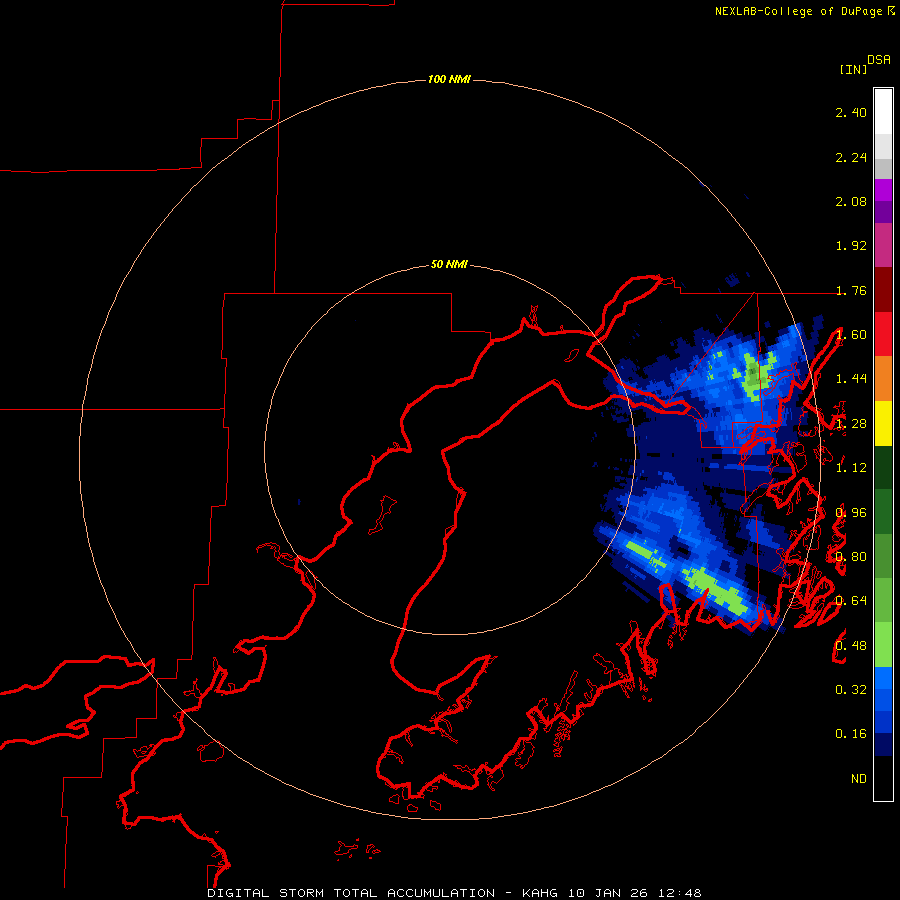
Task: Pick the navy swatch above ND
Action: pos(883,744)
